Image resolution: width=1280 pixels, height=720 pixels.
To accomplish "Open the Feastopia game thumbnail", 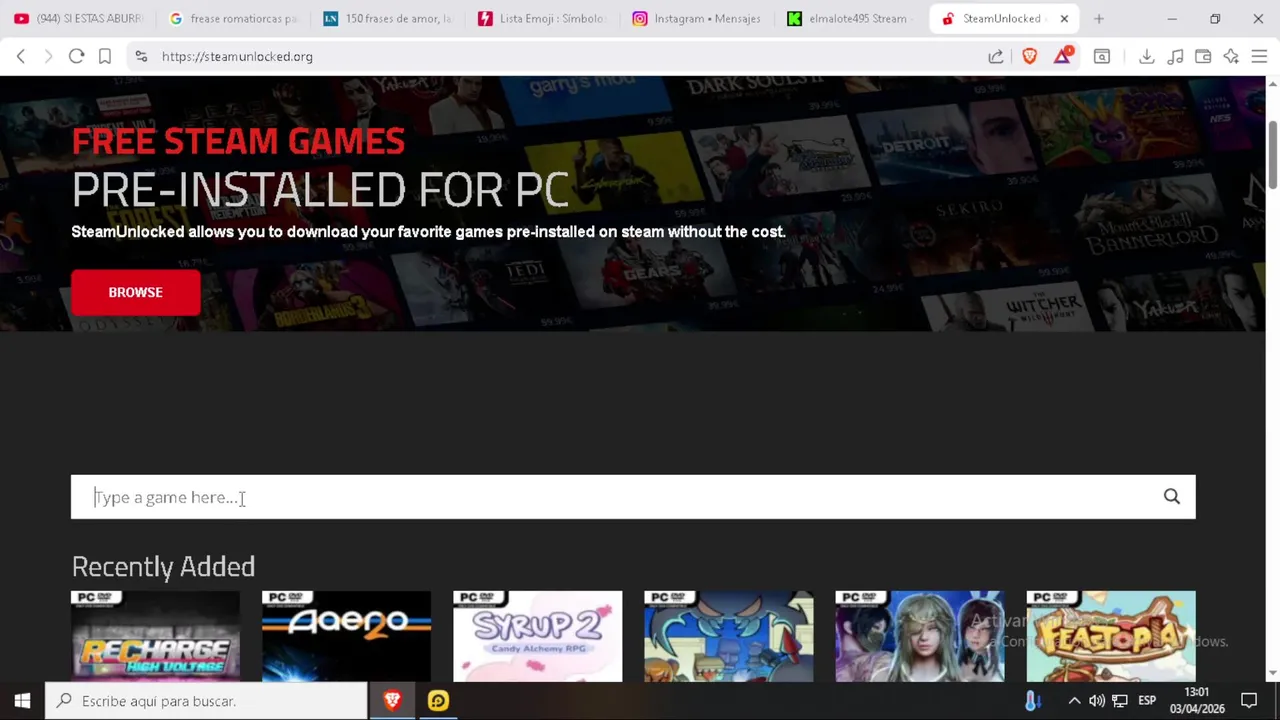I will [x=1111, y=636].
